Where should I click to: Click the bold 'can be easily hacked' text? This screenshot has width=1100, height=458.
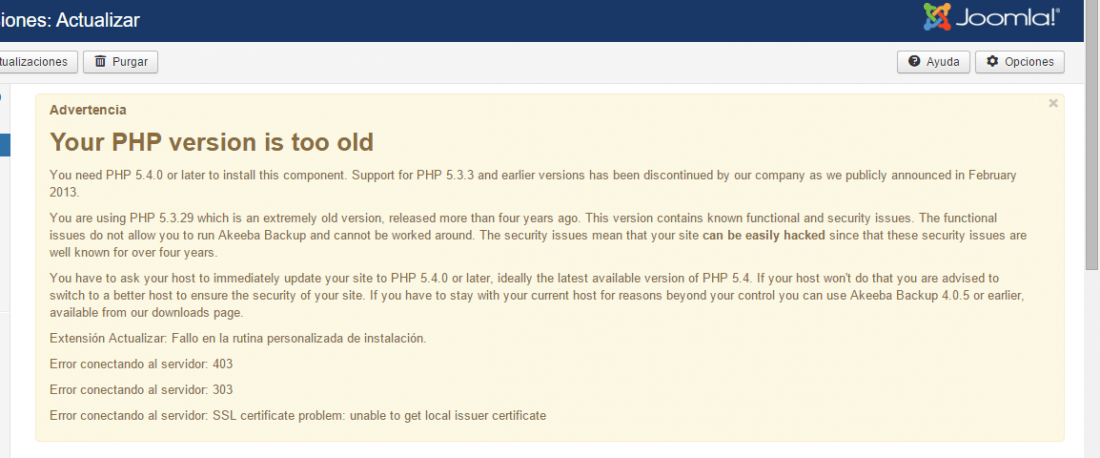[x=764, y=236]
